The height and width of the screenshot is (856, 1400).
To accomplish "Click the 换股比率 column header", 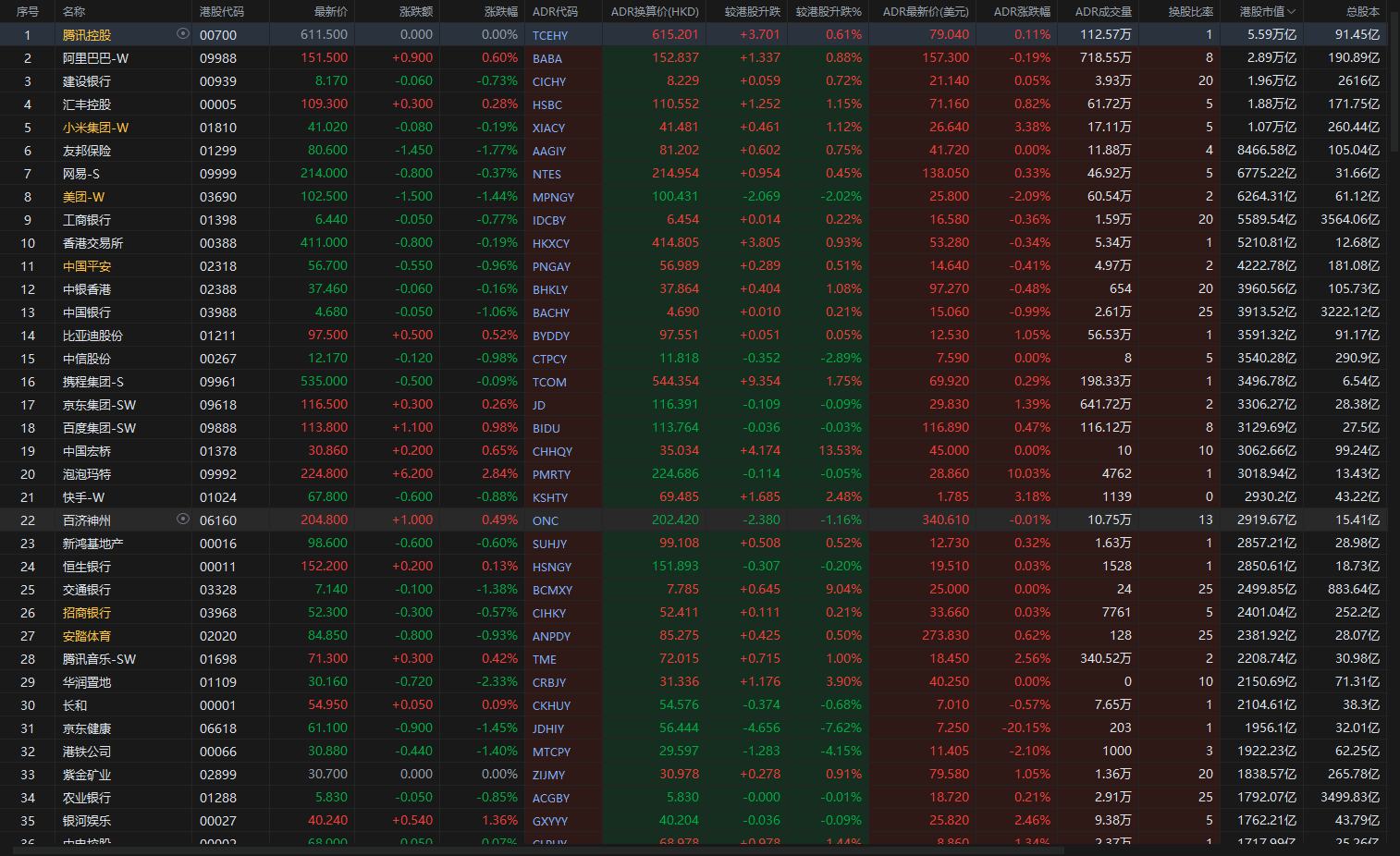I will tap(1190, 12).
